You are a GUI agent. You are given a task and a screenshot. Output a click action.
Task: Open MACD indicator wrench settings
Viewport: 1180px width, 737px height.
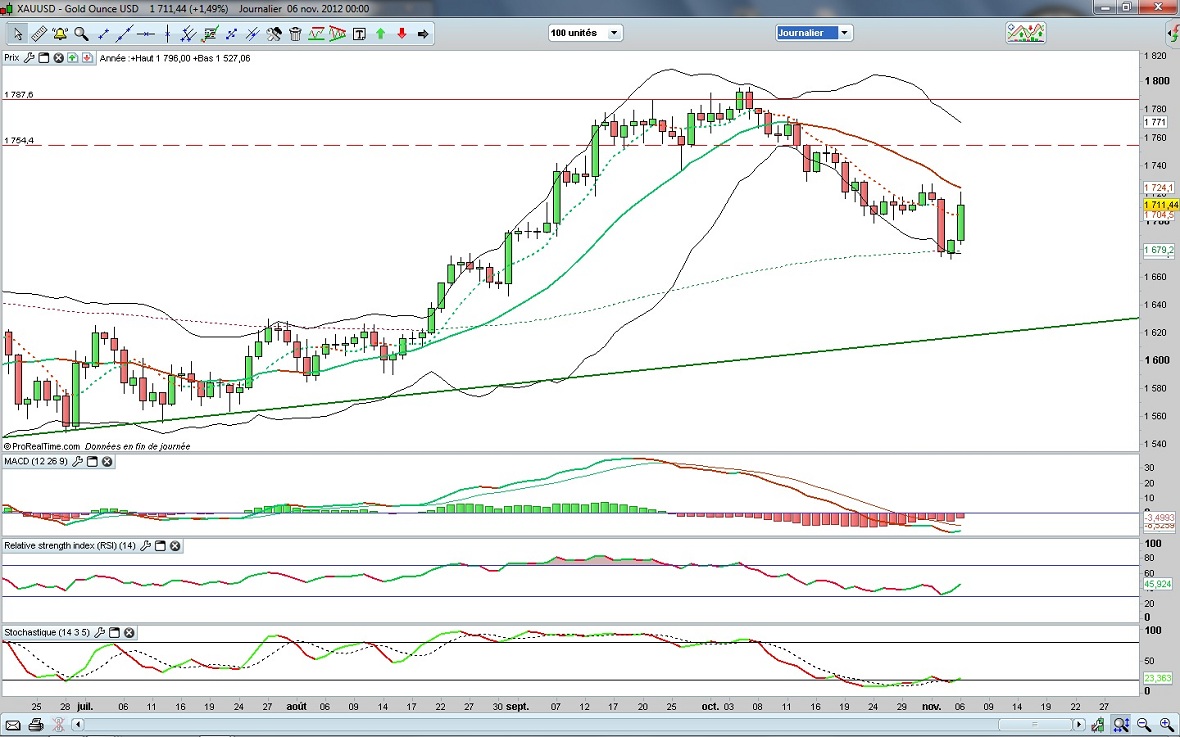pos(78,462)
